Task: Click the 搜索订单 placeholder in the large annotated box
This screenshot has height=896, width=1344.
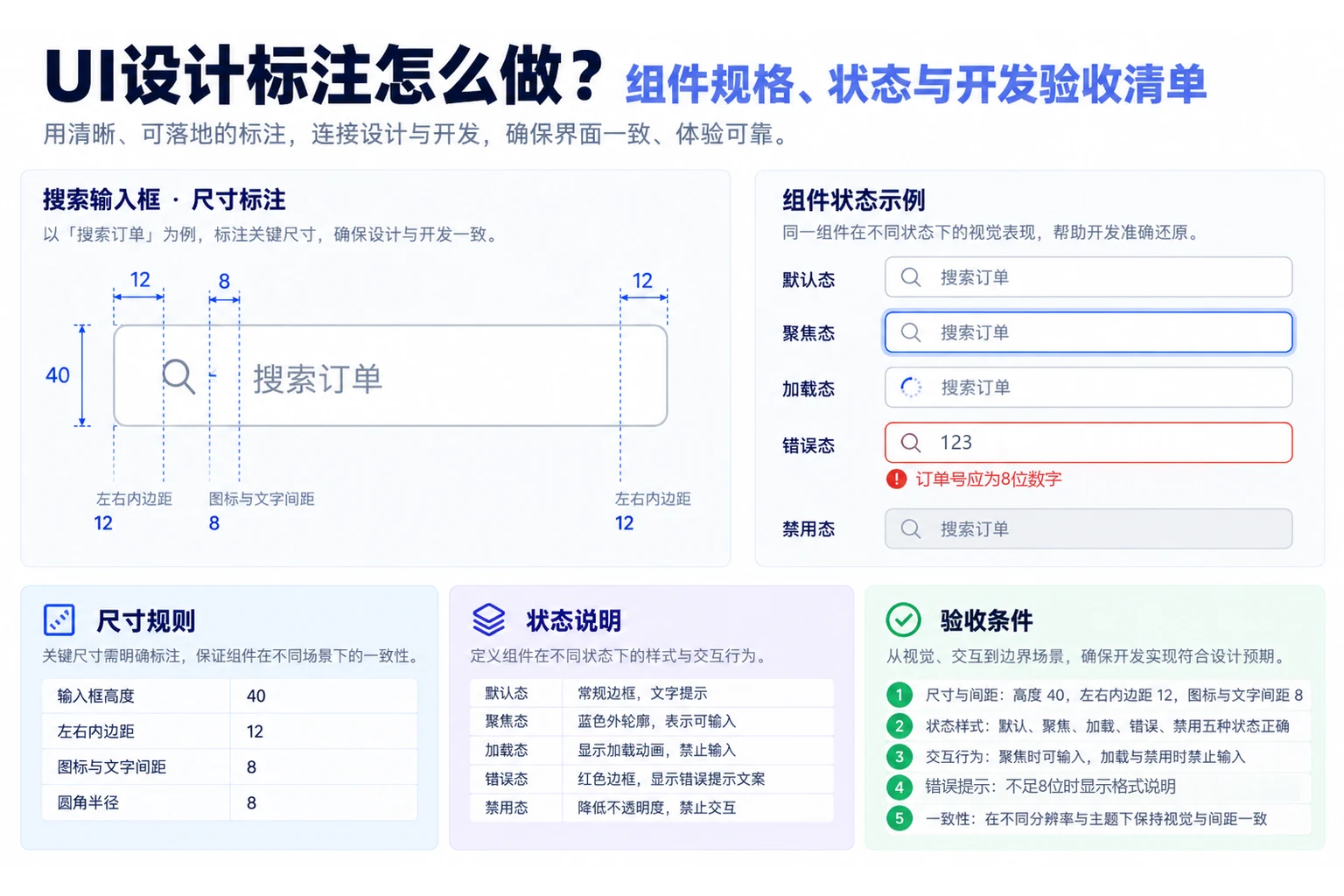Action: 318,379
